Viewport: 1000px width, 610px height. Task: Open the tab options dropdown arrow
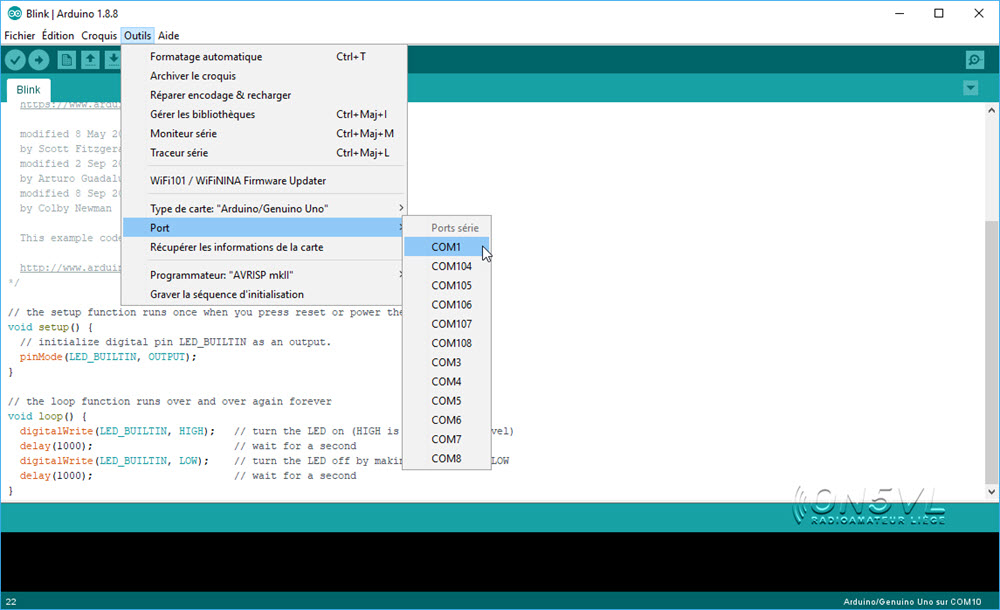(x=970, y=87)
